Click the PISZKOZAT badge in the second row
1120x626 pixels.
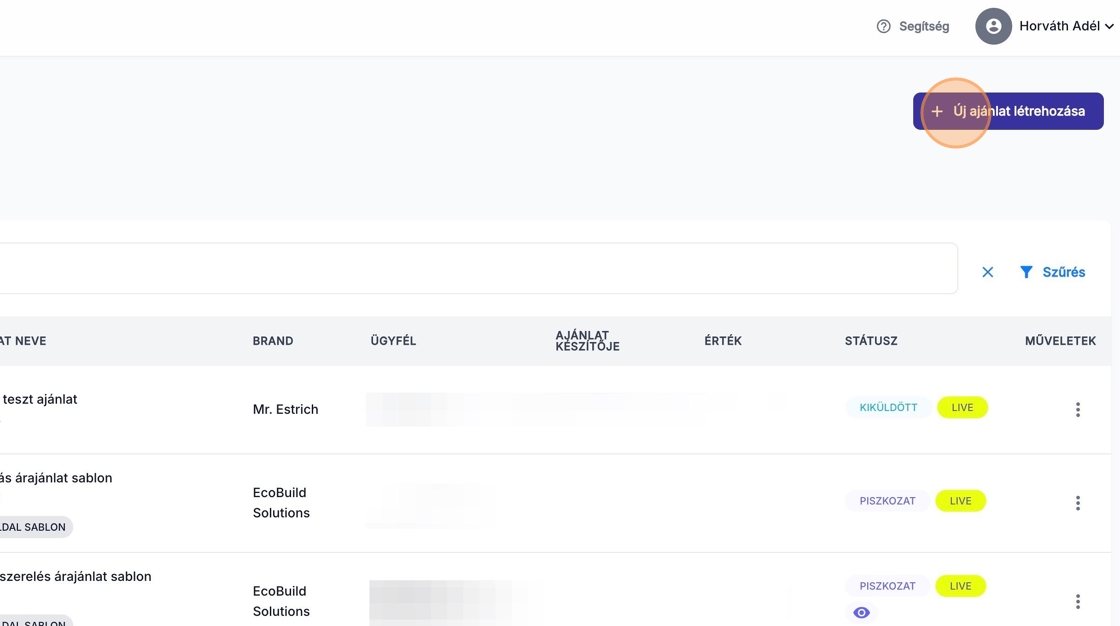pyautogui.click(x=887, y=501)
